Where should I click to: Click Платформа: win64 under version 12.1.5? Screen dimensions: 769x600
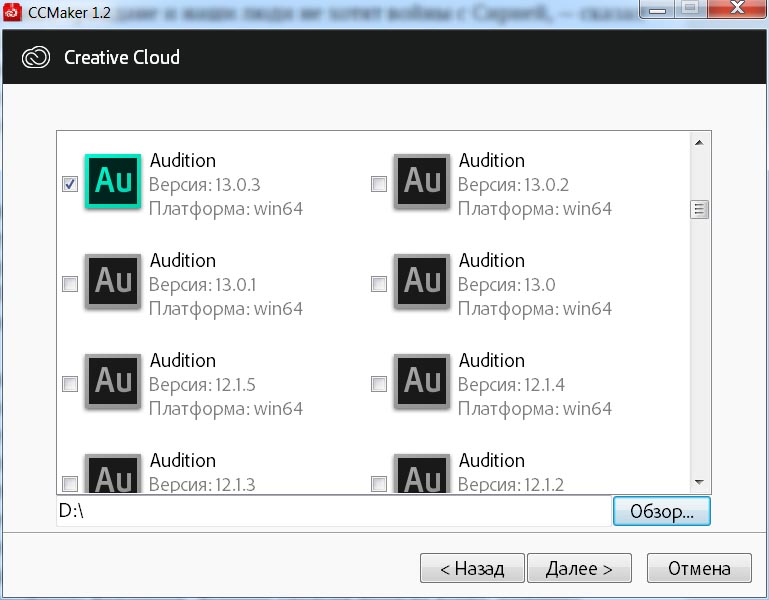coord(226,409)
